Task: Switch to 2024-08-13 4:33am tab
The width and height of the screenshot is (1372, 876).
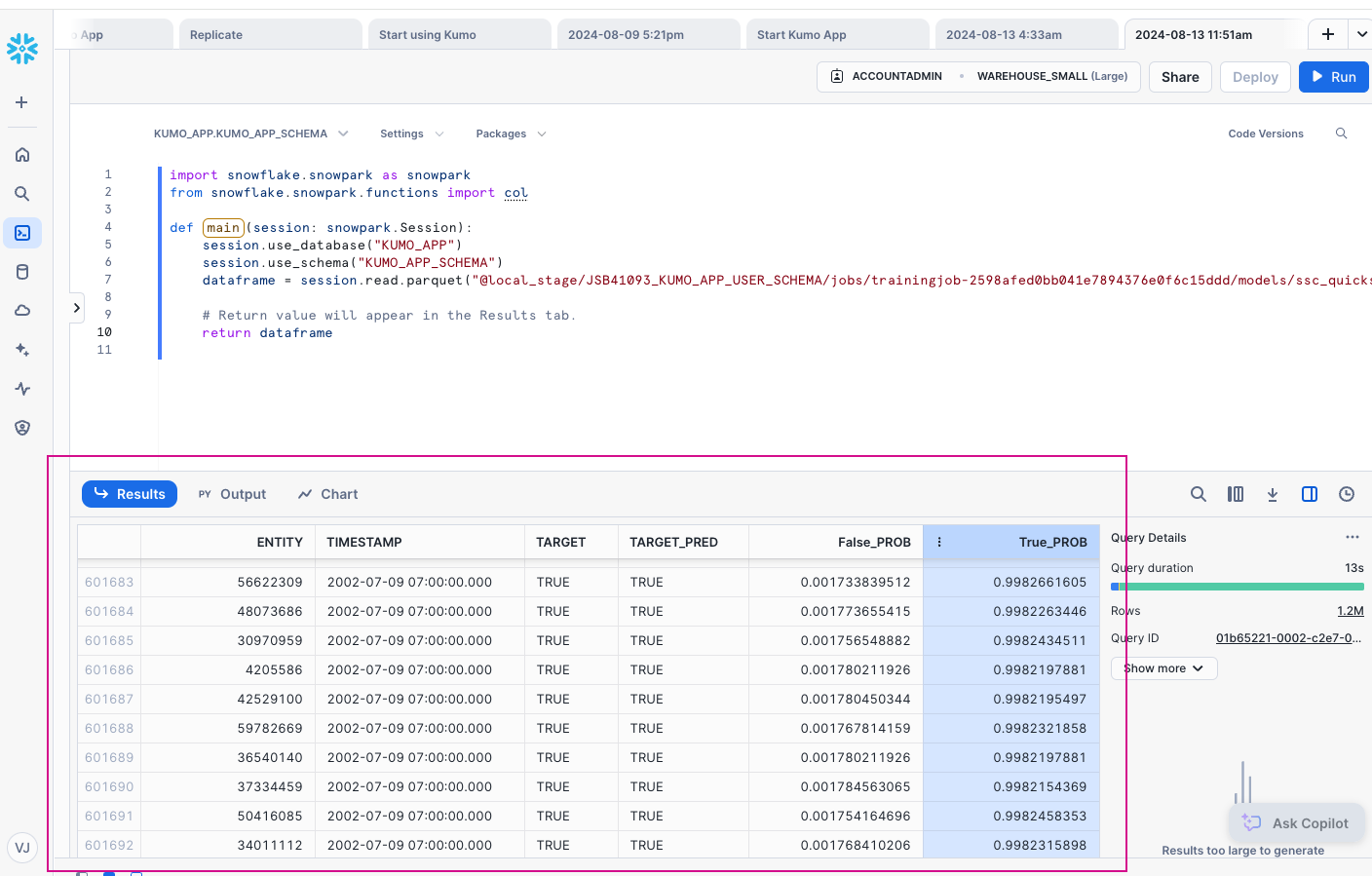Action: [x=1026, y=34]
